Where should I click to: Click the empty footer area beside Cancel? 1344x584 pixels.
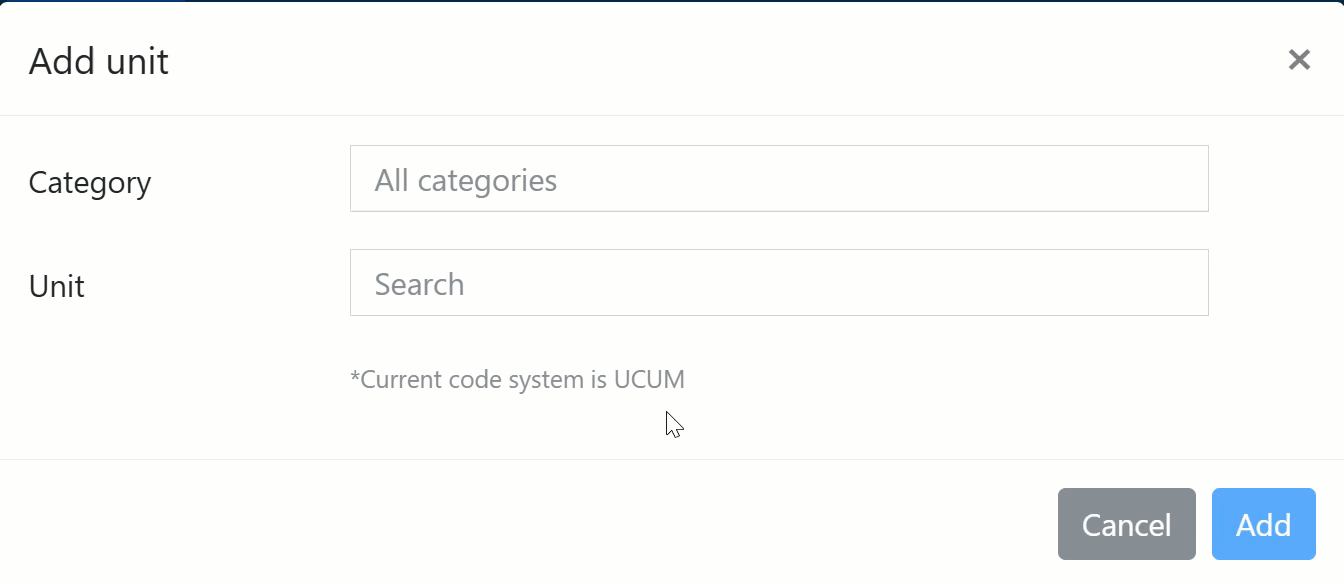coord(530,524)
